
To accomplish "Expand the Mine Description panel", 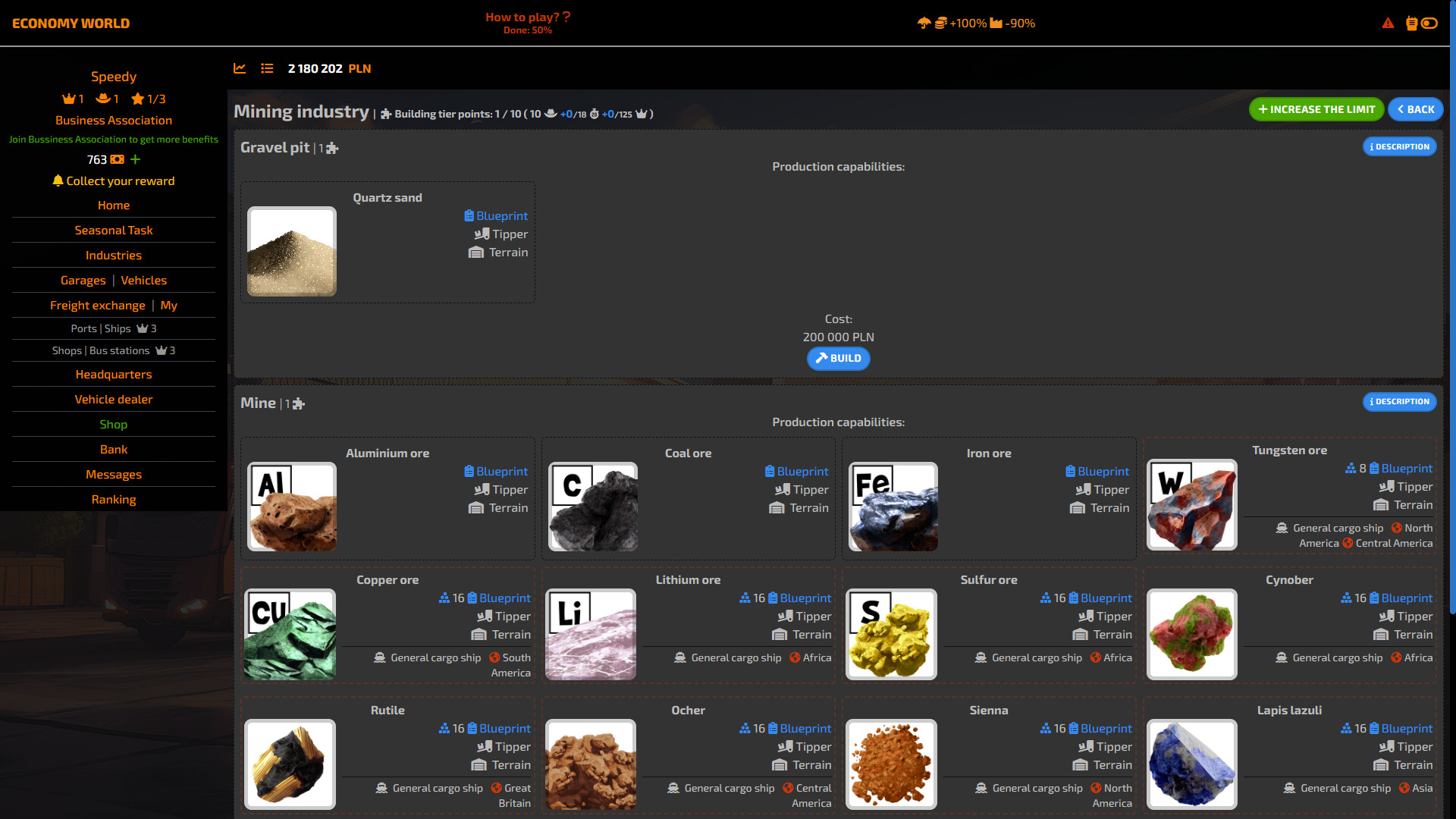I will click(x=1399, y=402).
